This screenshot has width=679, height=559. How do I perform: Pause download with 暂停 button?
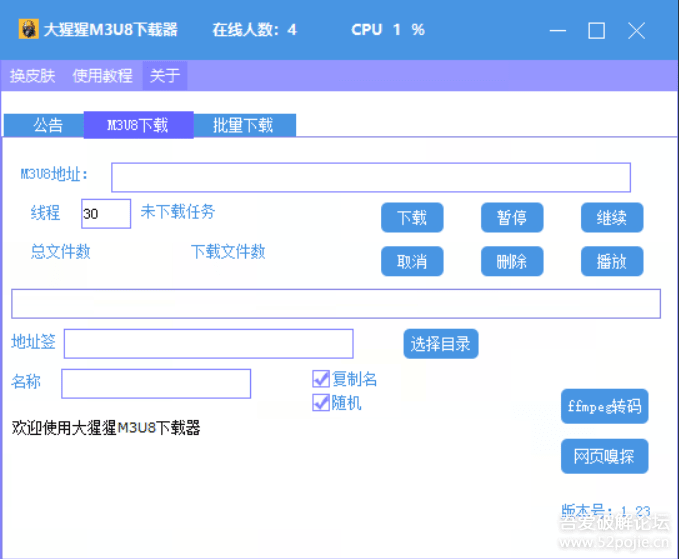click(512, 218)
